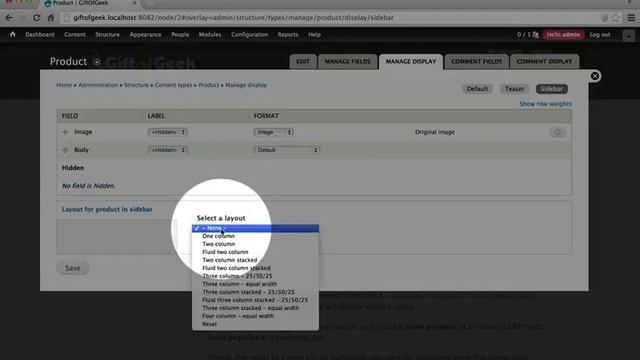Open the Configuration admin menu

click(x=249, y=35)
